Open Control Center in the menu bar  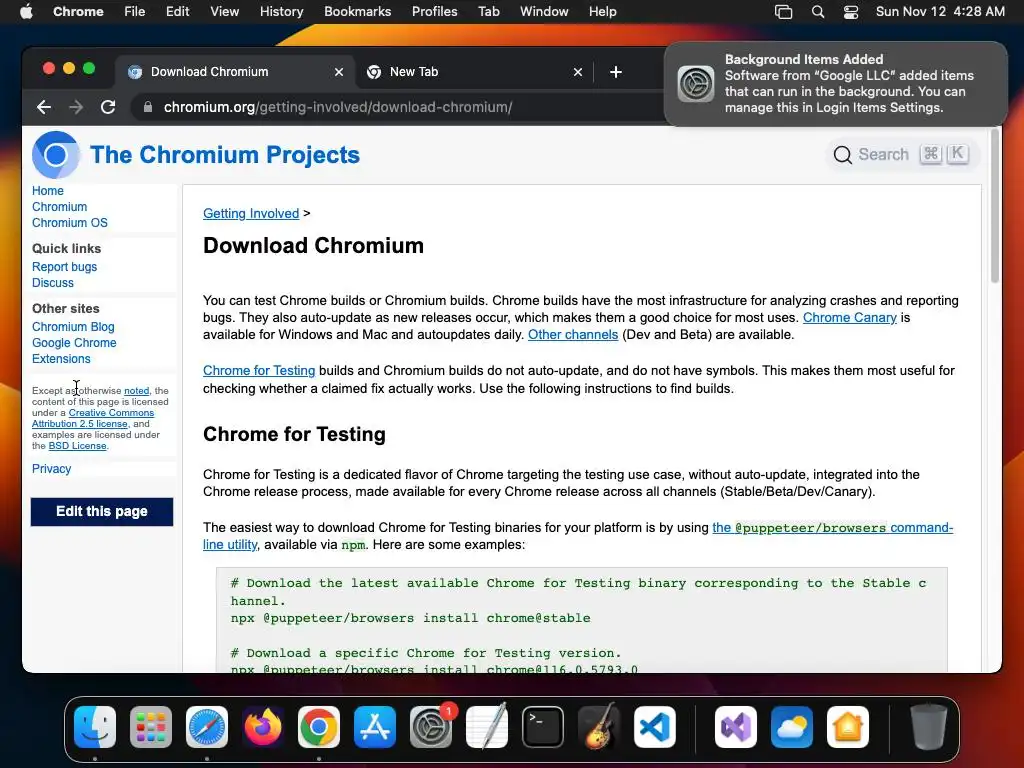click(851, 12)
